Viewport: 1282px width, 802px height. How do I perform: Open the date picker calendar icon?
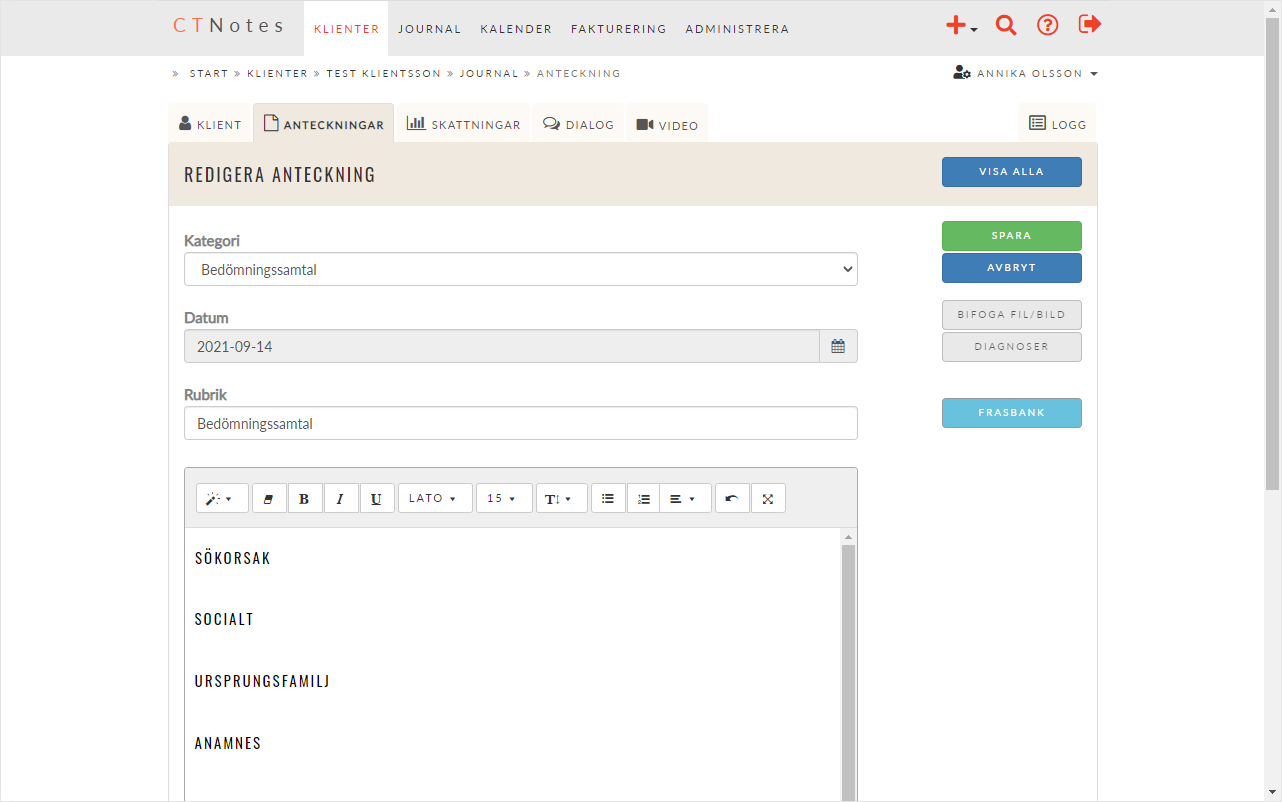pyautogui.click(x=838, y=346)
